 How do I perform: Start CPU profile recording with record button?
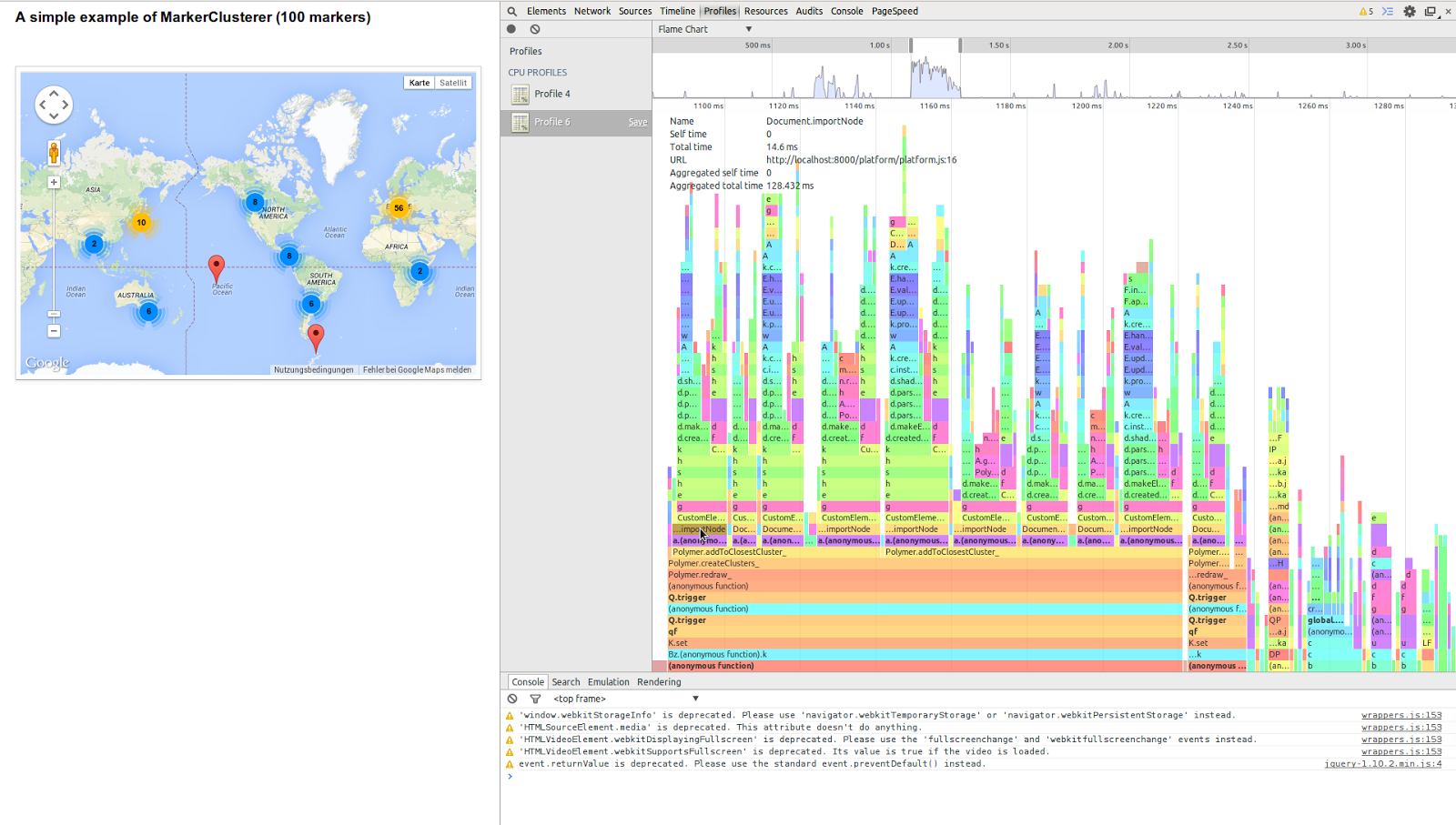[511, 29]
